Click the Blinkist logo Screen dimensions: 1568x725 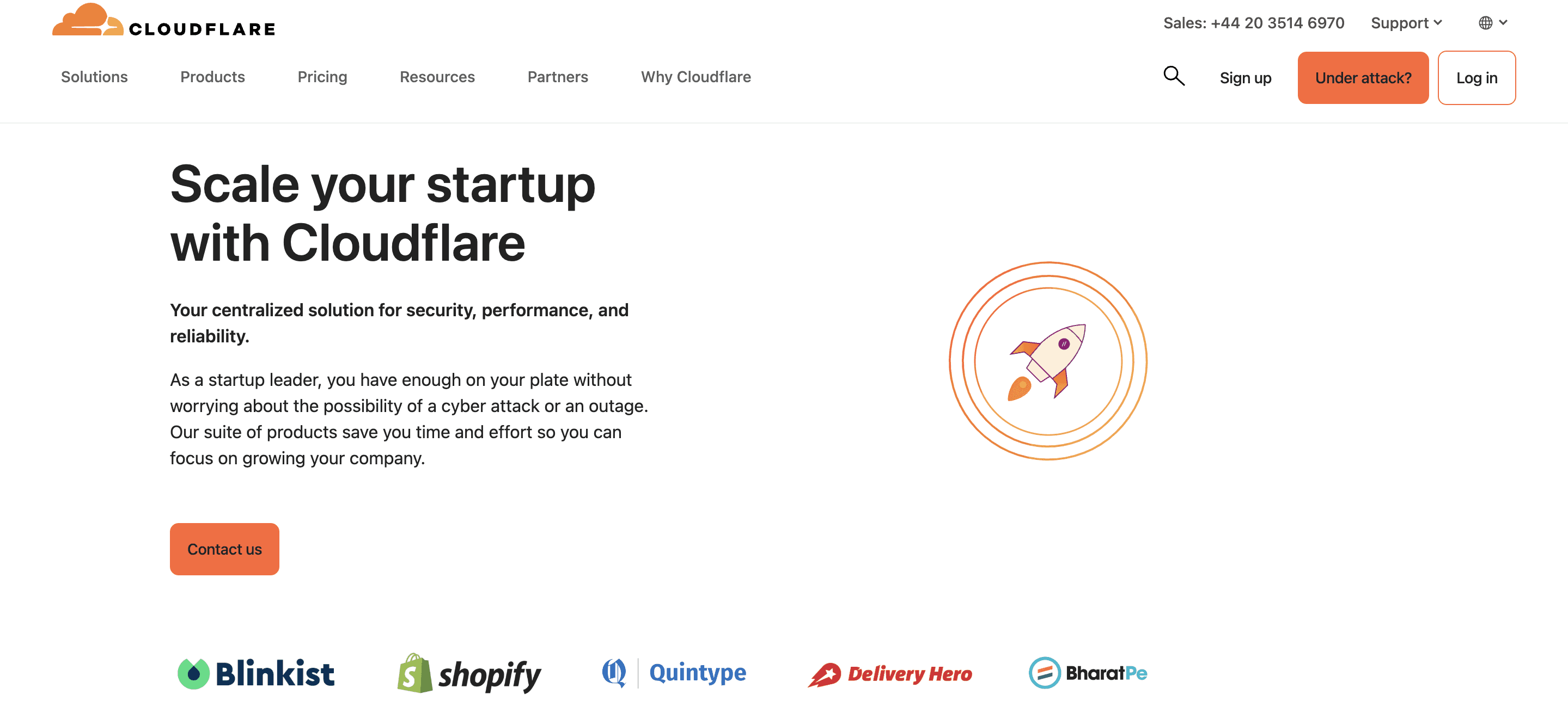coord(255,673)
